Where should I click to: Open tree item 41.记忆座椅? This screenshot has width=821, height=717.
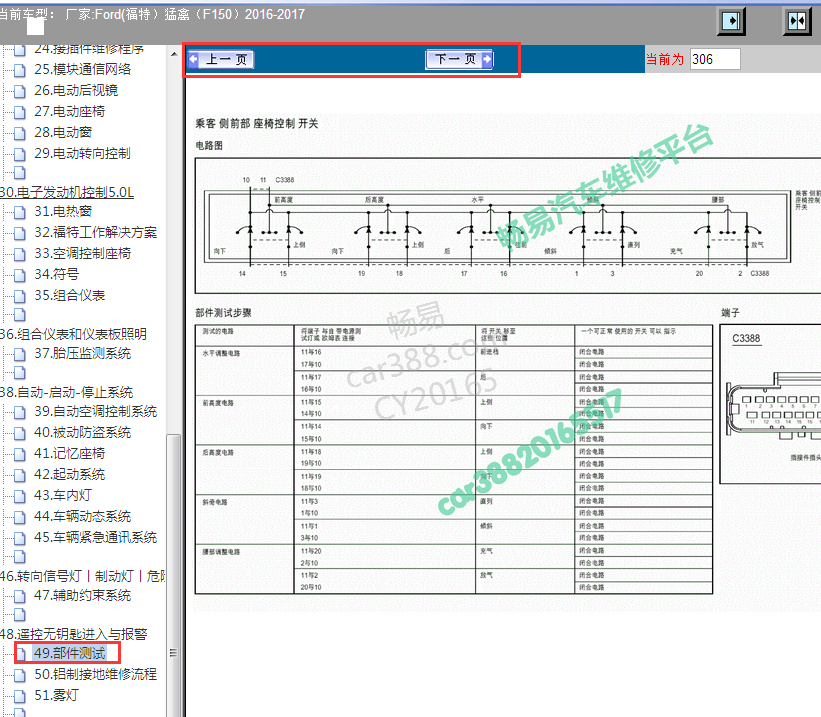(70, 453)
